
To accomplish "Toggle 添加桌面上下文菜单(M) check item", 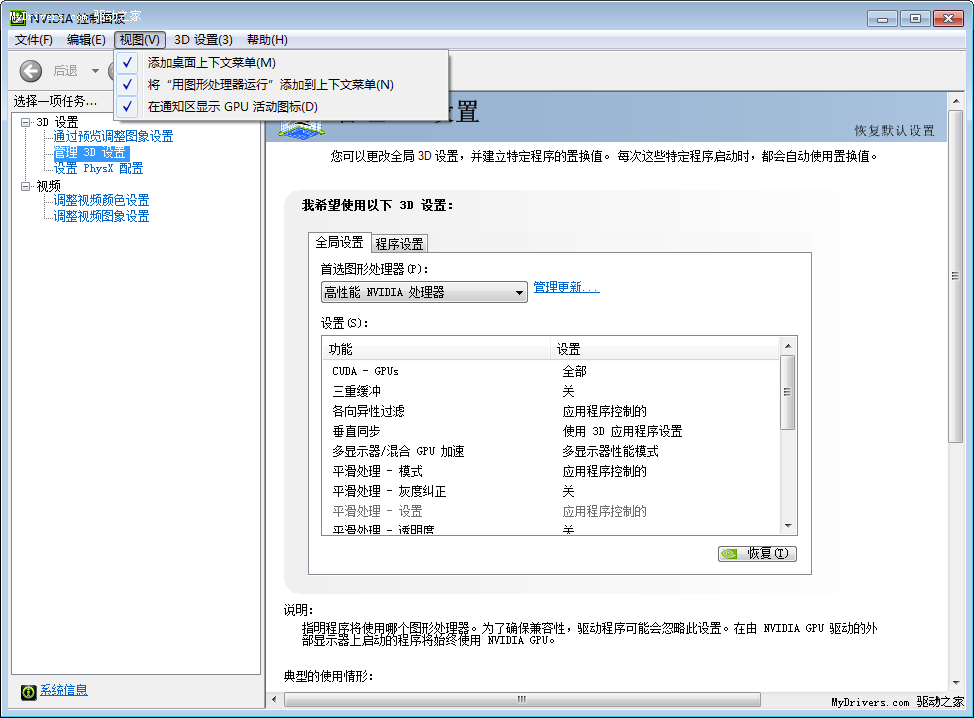I will [281, 63].
